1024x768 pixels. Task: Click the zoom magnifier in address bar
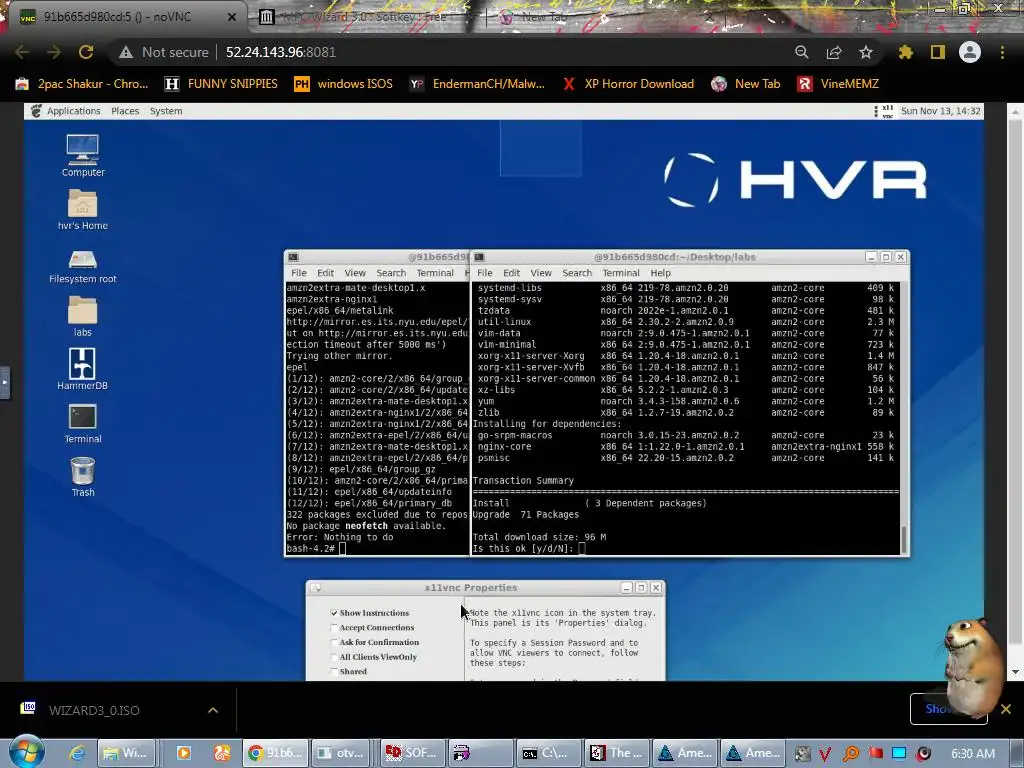[802, 52]
